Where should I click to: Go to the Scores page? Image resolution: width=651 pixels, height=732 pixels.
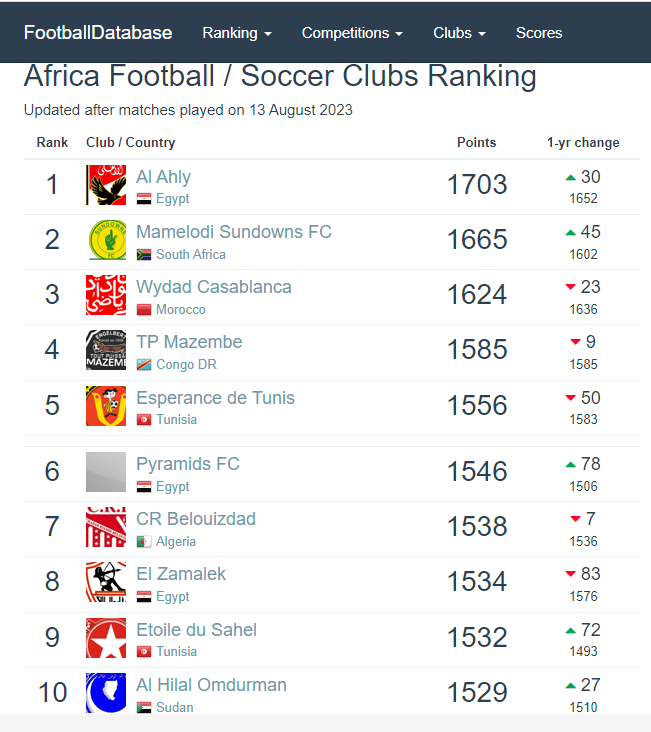point(539,33)
